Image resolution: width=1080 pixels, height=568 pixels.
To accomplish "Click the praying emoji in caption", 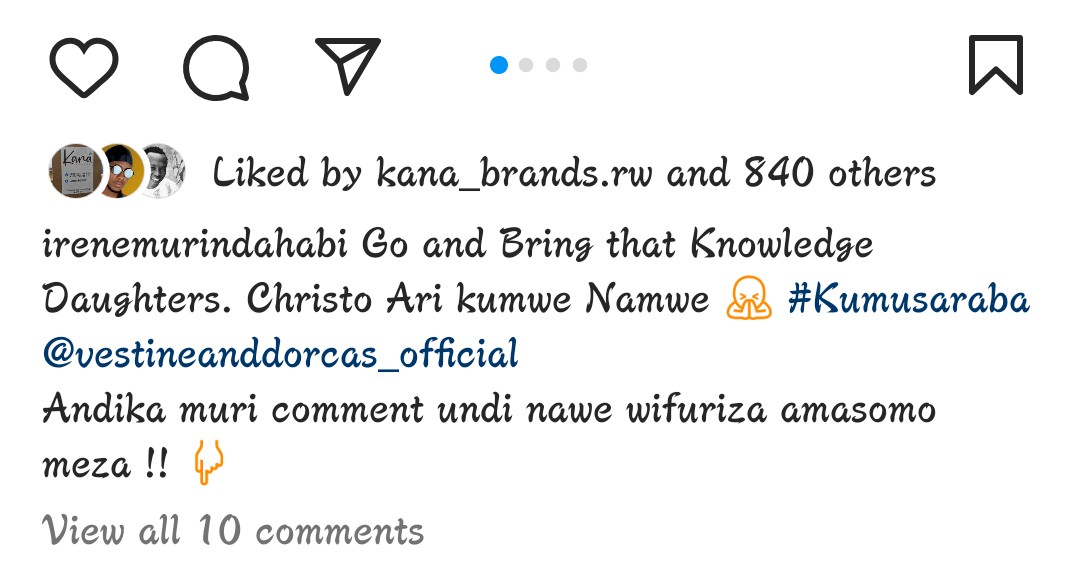I will pyautogui.click(x=749, y=298).
